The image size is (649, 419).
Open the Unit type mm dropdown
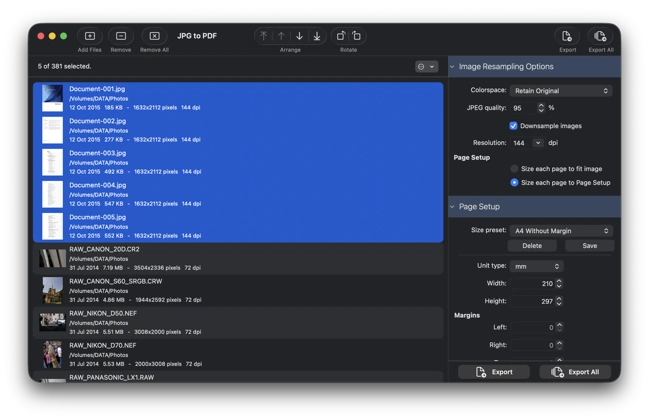(x=536, y=266)
